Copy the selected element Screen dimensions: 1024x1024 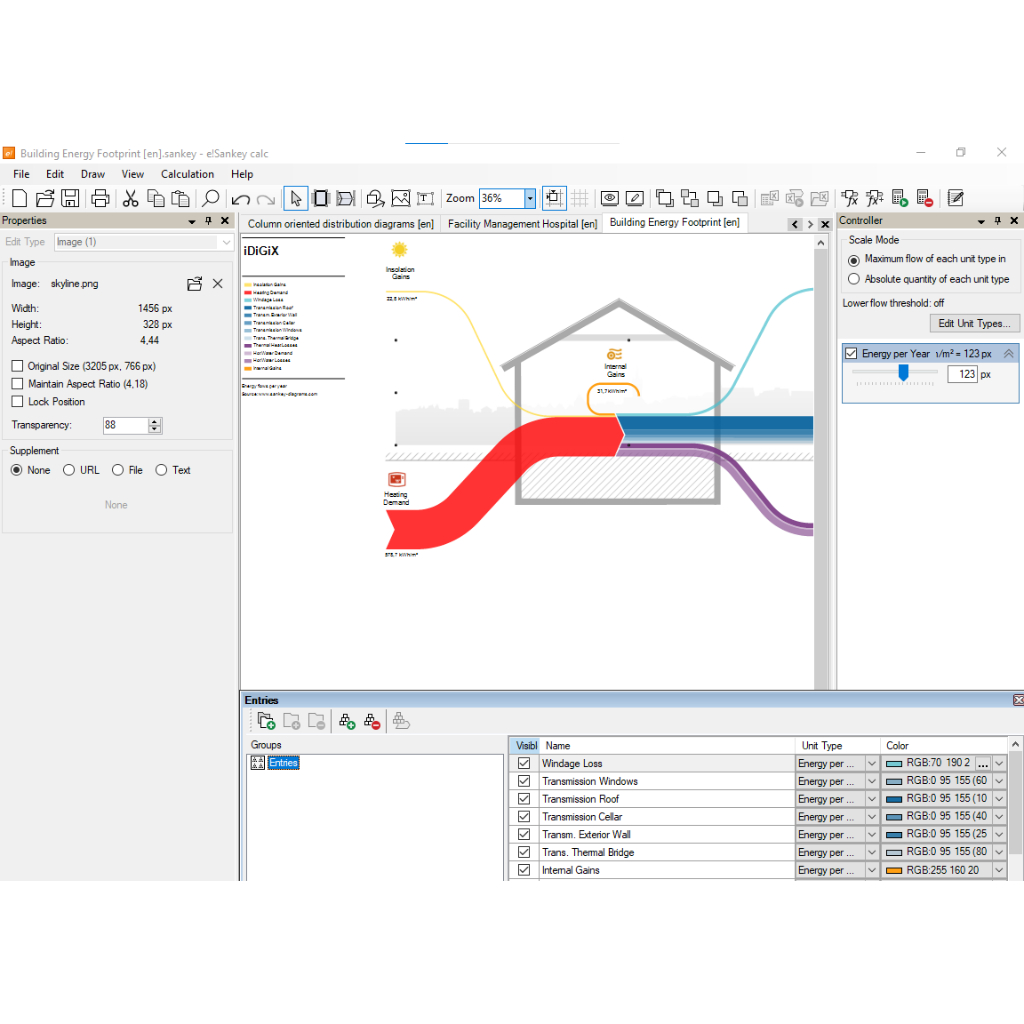click(x=155, y=198)
